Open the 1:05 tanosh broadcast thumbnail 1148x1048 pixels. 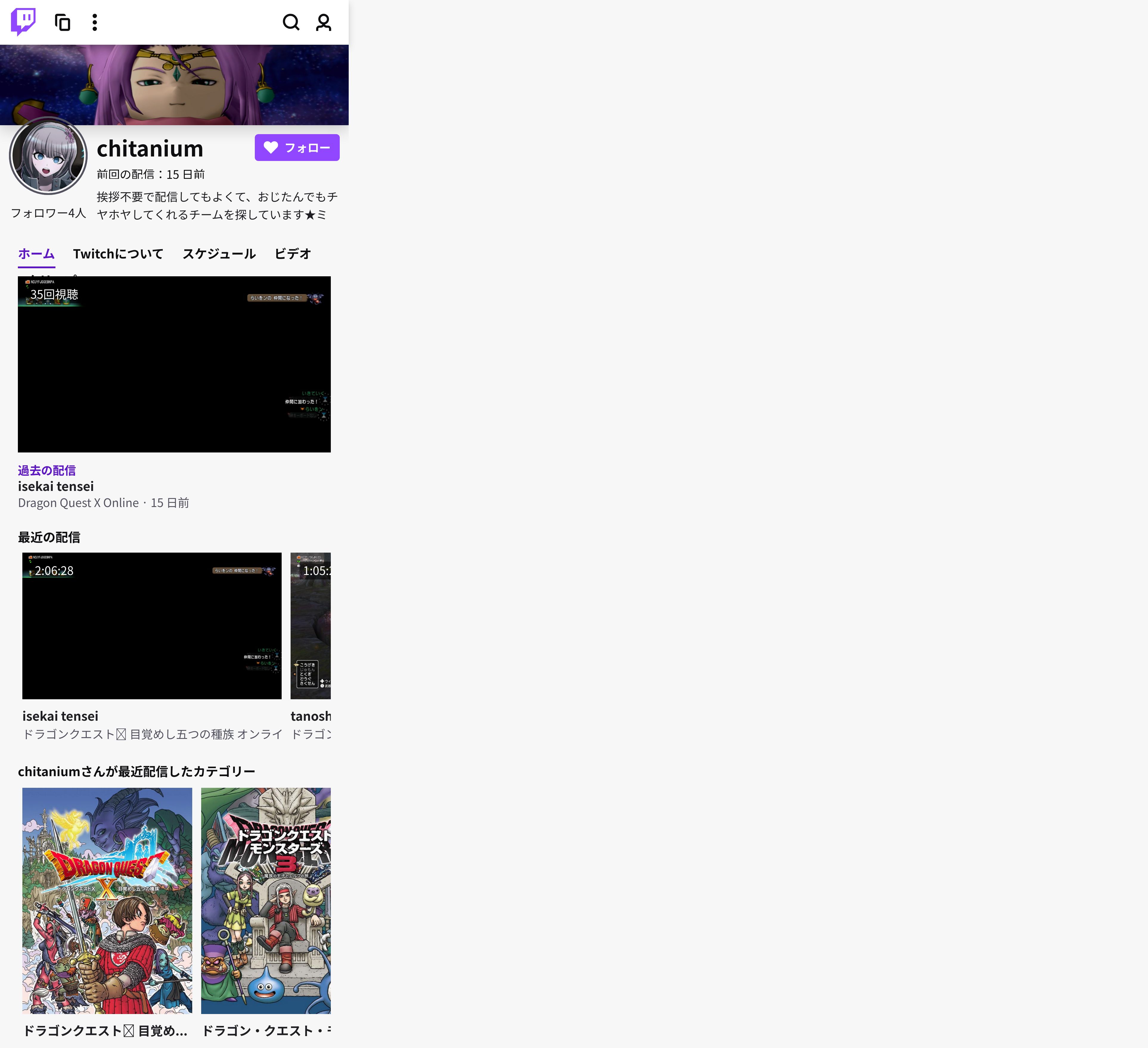(x=311, y=626)
